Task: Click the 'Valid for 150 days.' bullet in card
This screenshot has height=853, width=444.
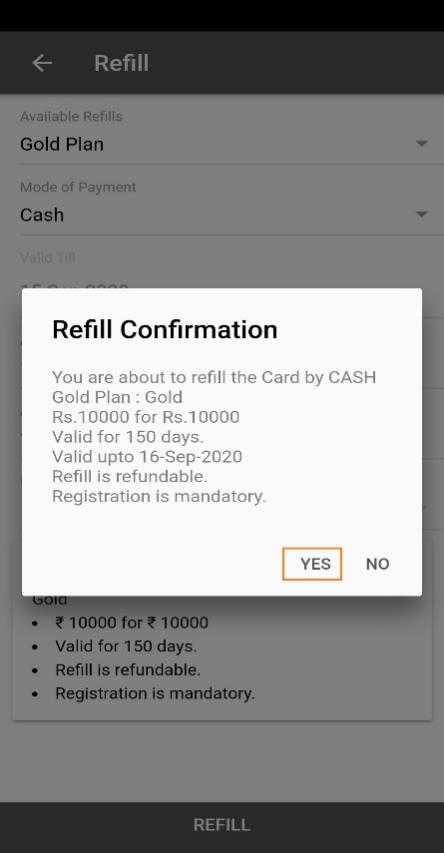Action: coord(126,646)
